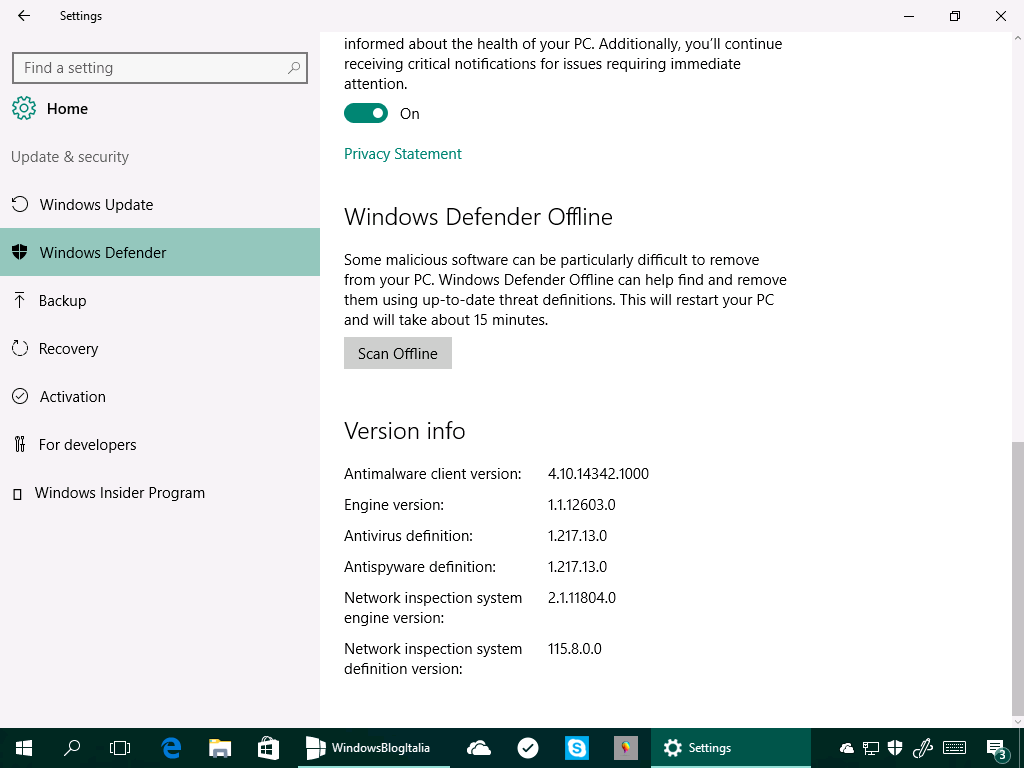1024x768 pixels.
Task: Open Windows Ink Workspace pen icon
Action: point(922,748)
